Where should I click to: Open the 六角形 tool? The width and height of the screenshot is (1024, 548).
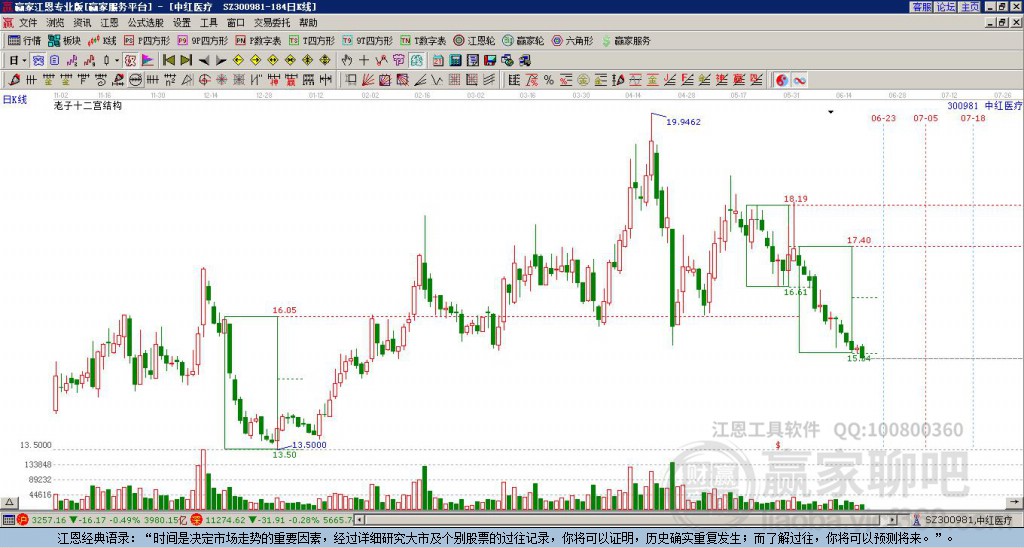572,41
